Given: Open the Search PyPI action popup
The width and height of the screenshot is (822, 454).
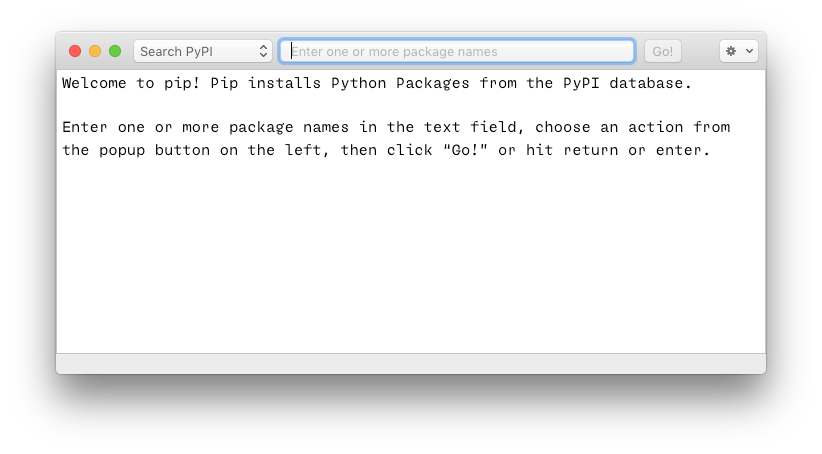Looking at the screenshot, I should point(202,51).
